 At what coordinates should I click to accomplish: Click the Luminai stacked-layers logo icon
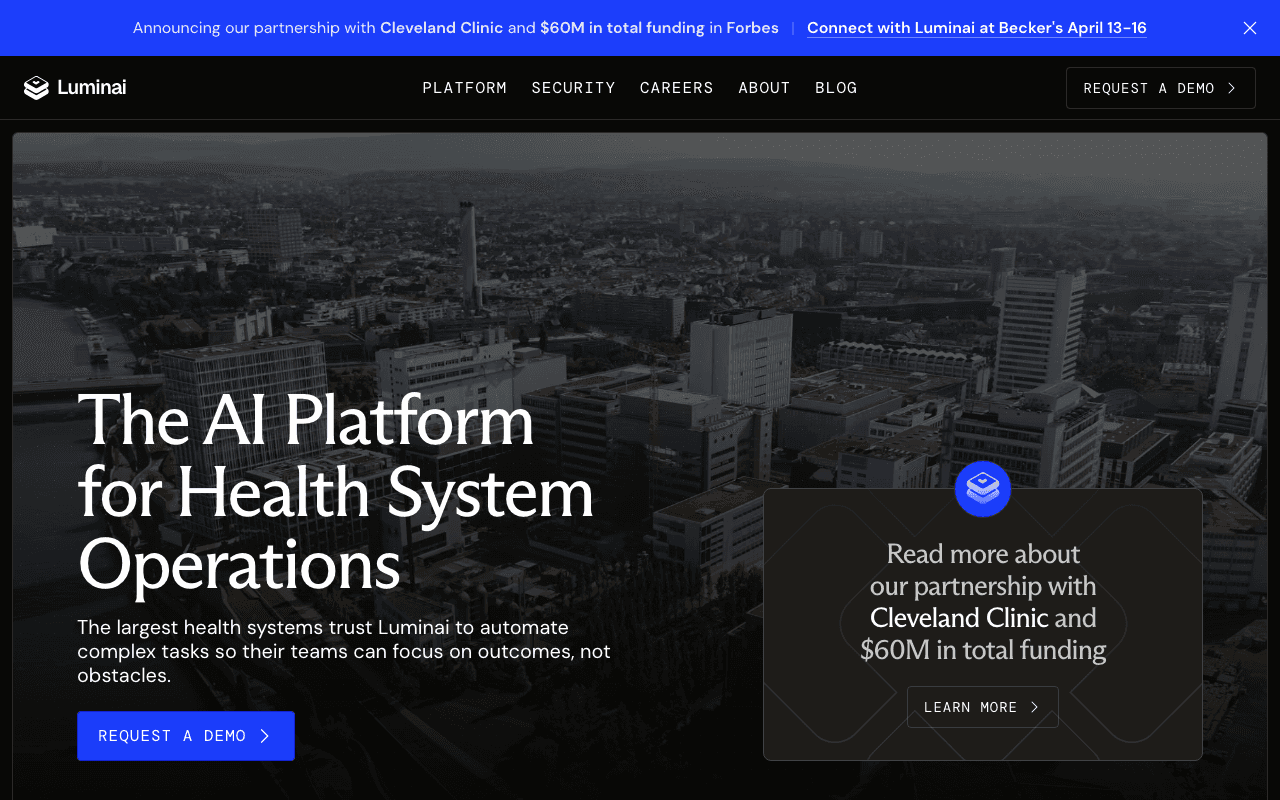click(x=36, y=88)
